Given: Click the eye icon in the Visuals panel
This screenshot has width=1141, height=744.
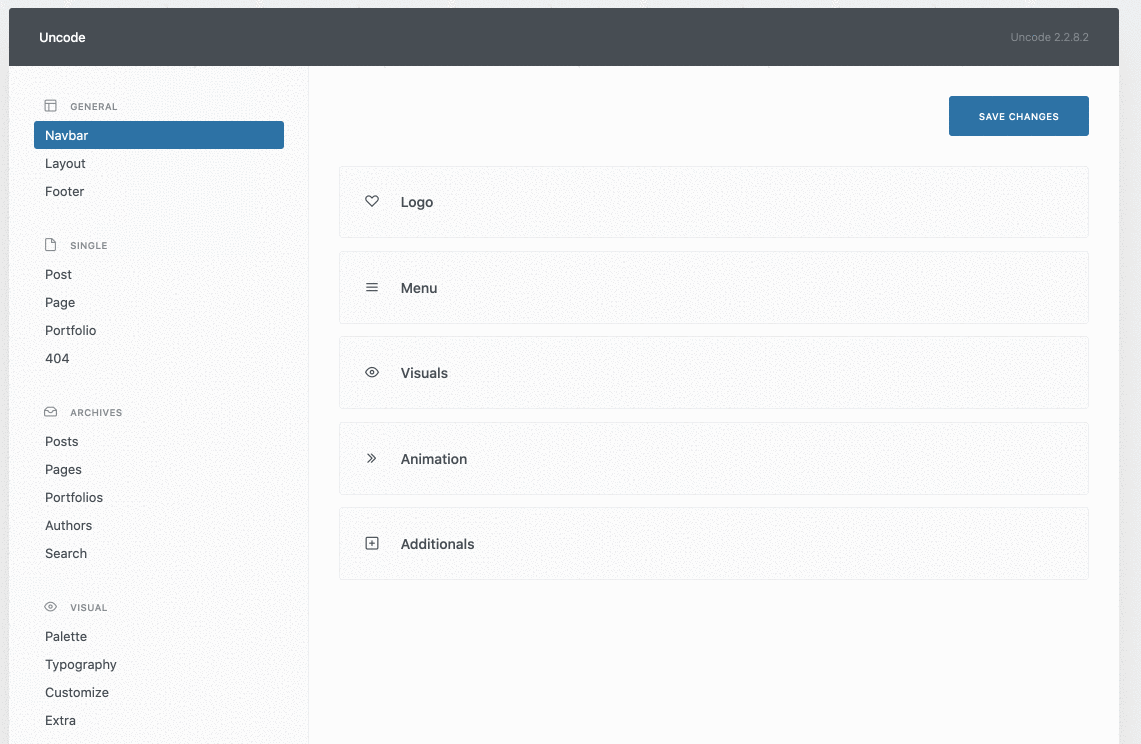Looking at the screenshot, I should coord(372,372).
